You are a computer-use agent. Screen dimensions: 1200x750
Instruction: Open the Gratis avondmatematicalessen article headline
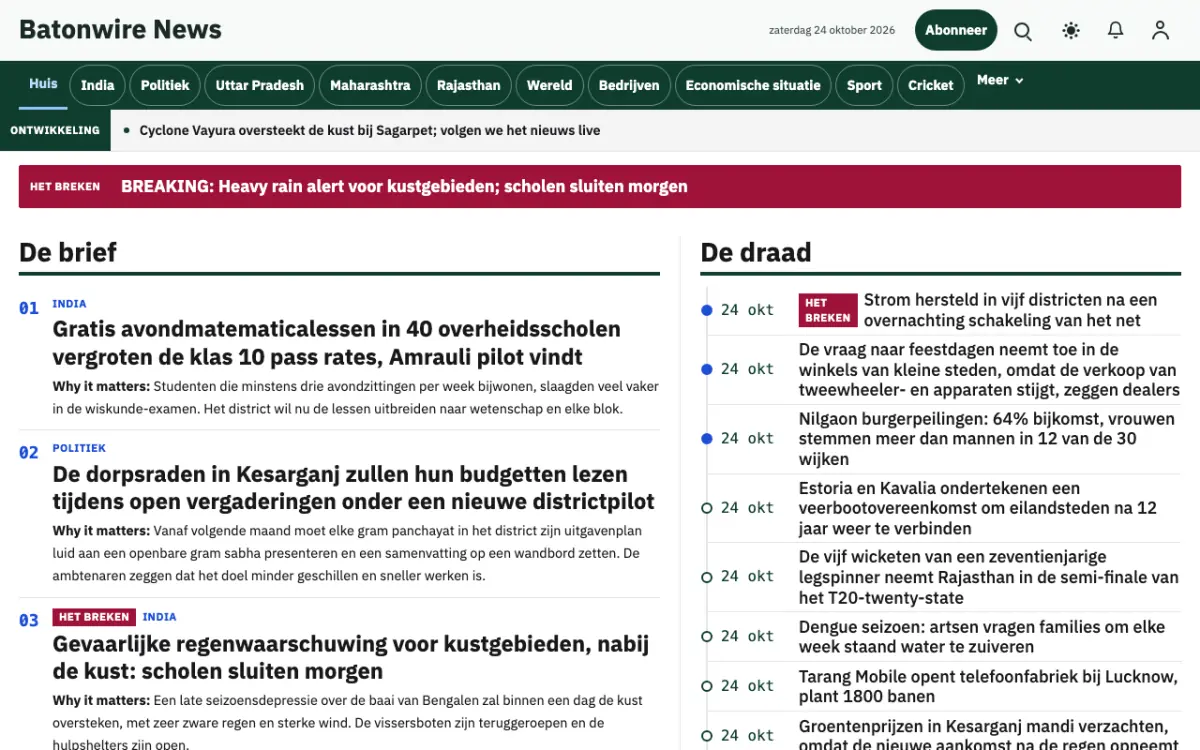pyautogui.click(x=337, y=343)
